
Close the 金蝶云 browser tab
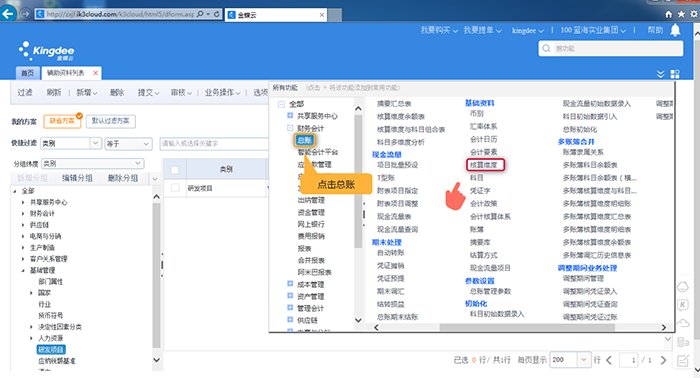[x=321, y=15]
